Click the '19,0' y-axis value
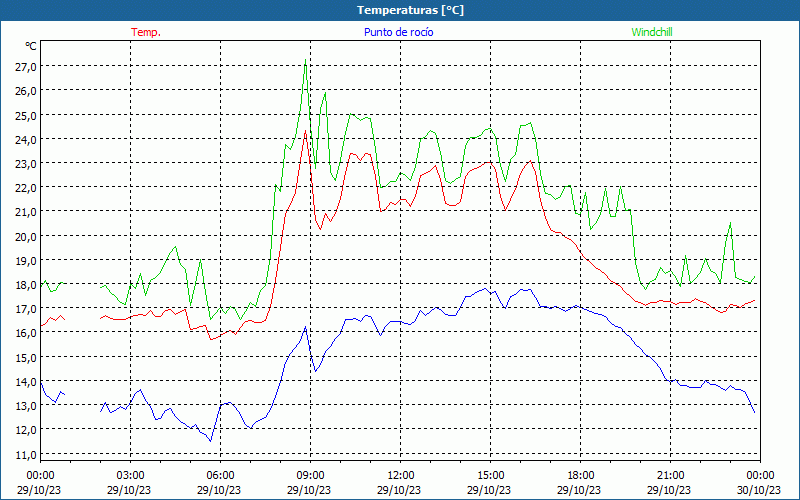 point(26,260)
